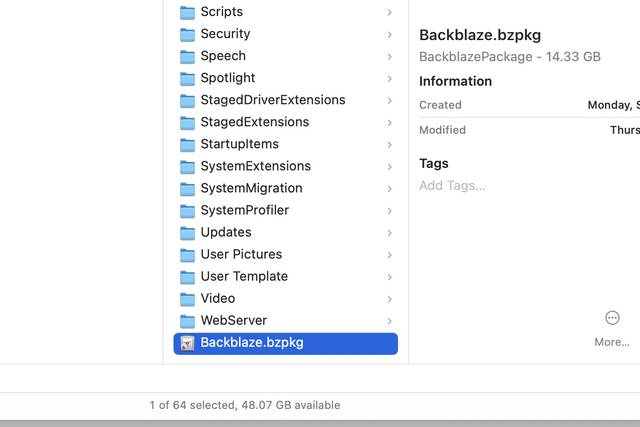The width and height of the screenshot is (640, 427).
Task: Select the SystemMigration folder row
Action: point(251,188)
